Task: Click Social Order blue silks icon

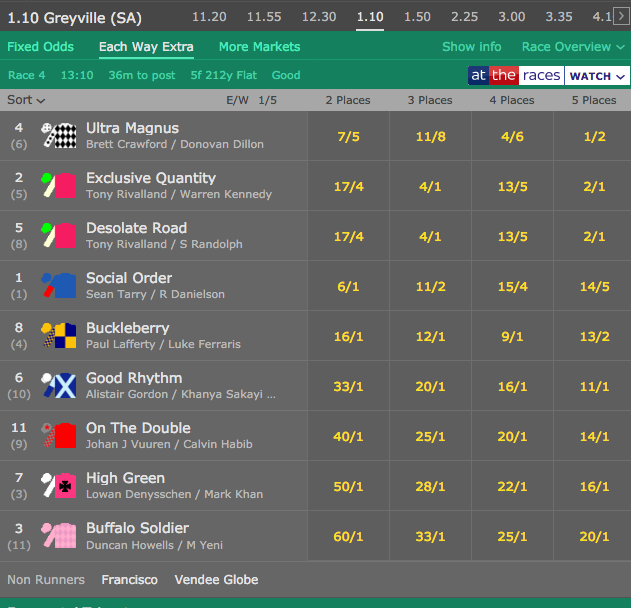Action: click(x=59, y=286)
